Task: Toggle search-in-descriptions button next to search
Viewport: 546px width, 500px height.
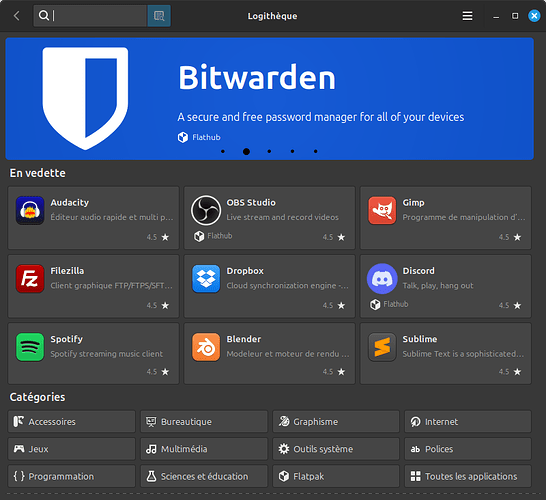Action: pyautogui.click(x=159, y=16)
